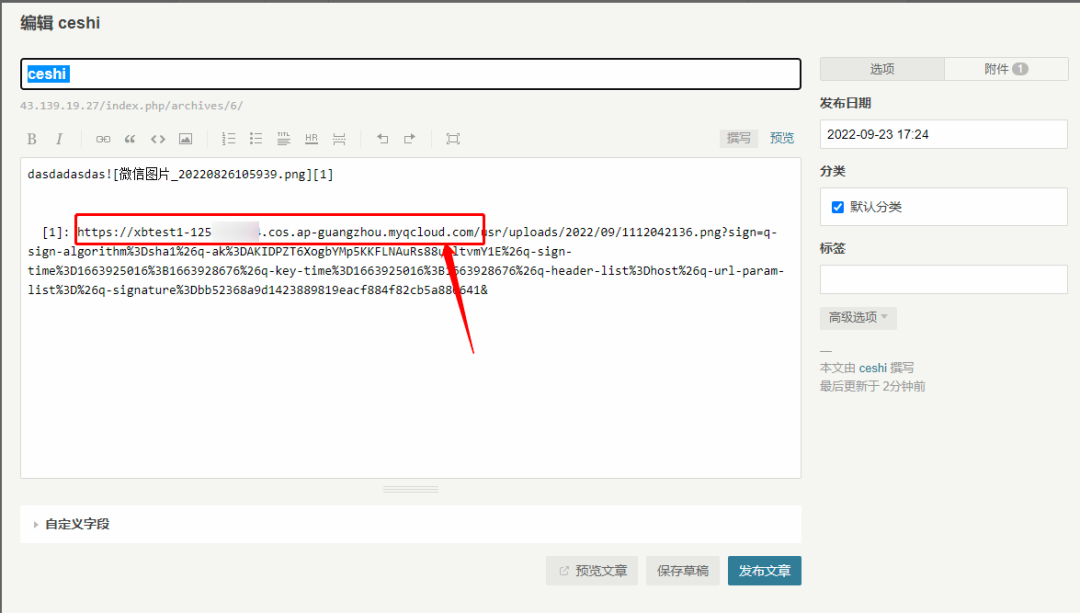This screenshot has width=1080, height=613.
Task: Click the 标签 tags input field
Action: point(944,280)
